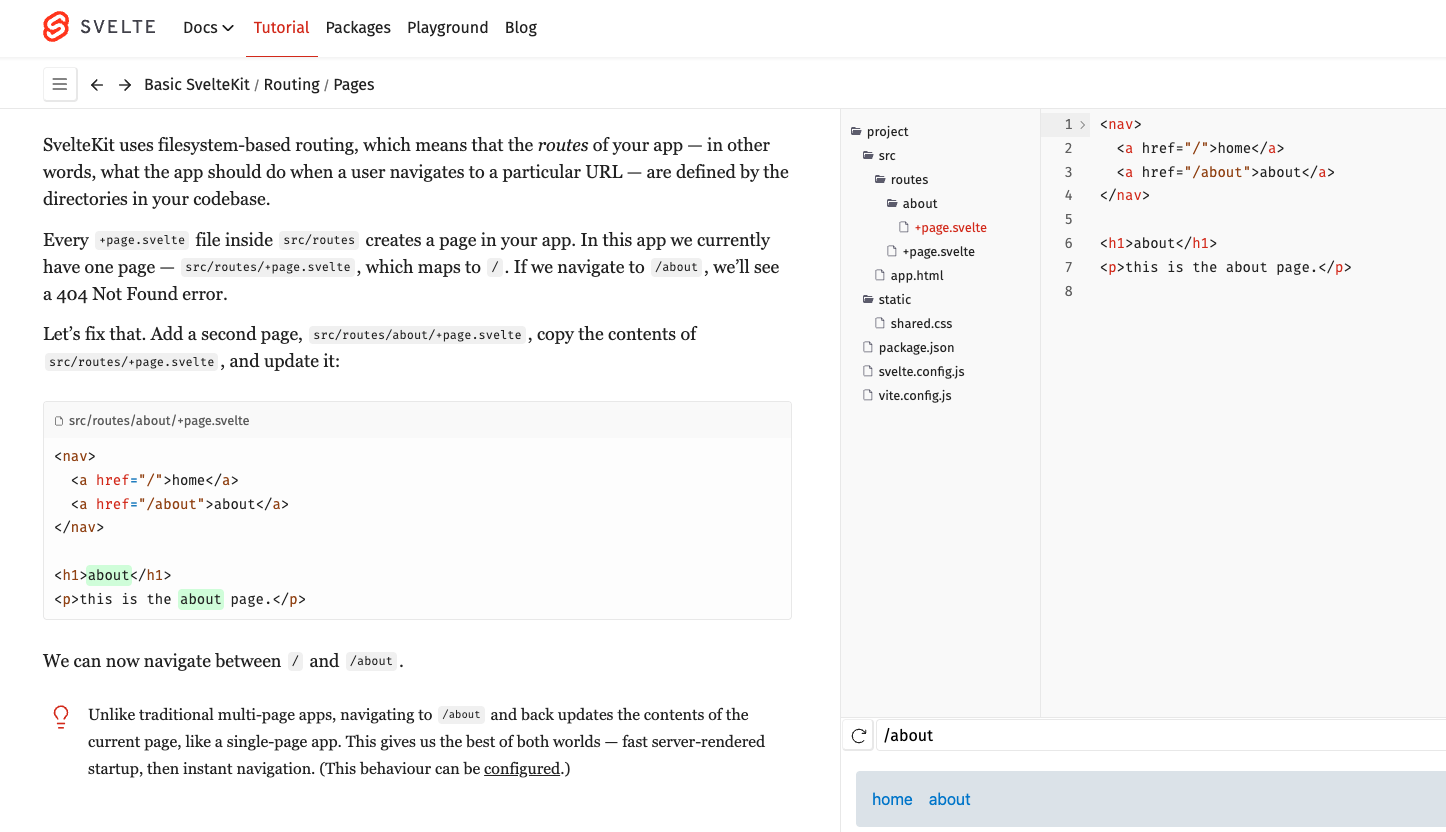Viewport: 1446px width, 832px height.
Task: Open shared.css in the file tree
Action: coord(920,323)
